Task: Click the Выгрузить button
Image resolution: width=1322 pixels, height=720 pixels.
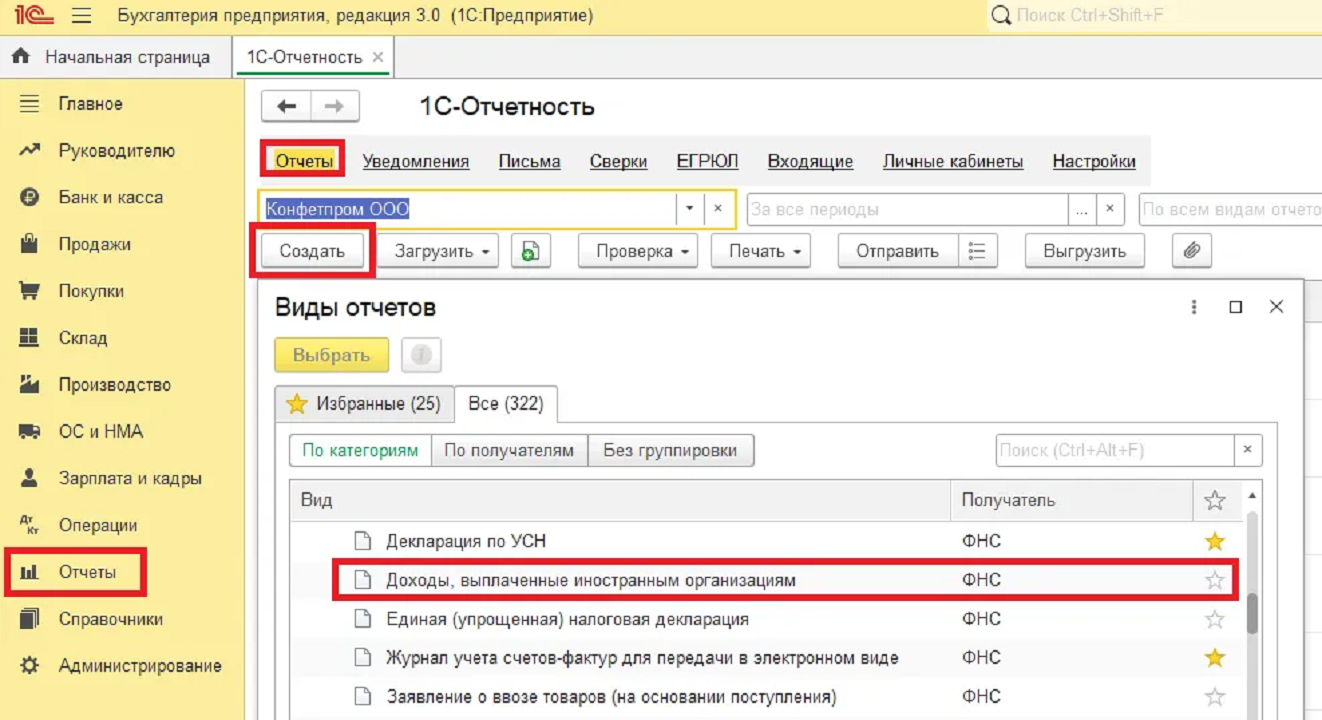Action: (1085, 251)
